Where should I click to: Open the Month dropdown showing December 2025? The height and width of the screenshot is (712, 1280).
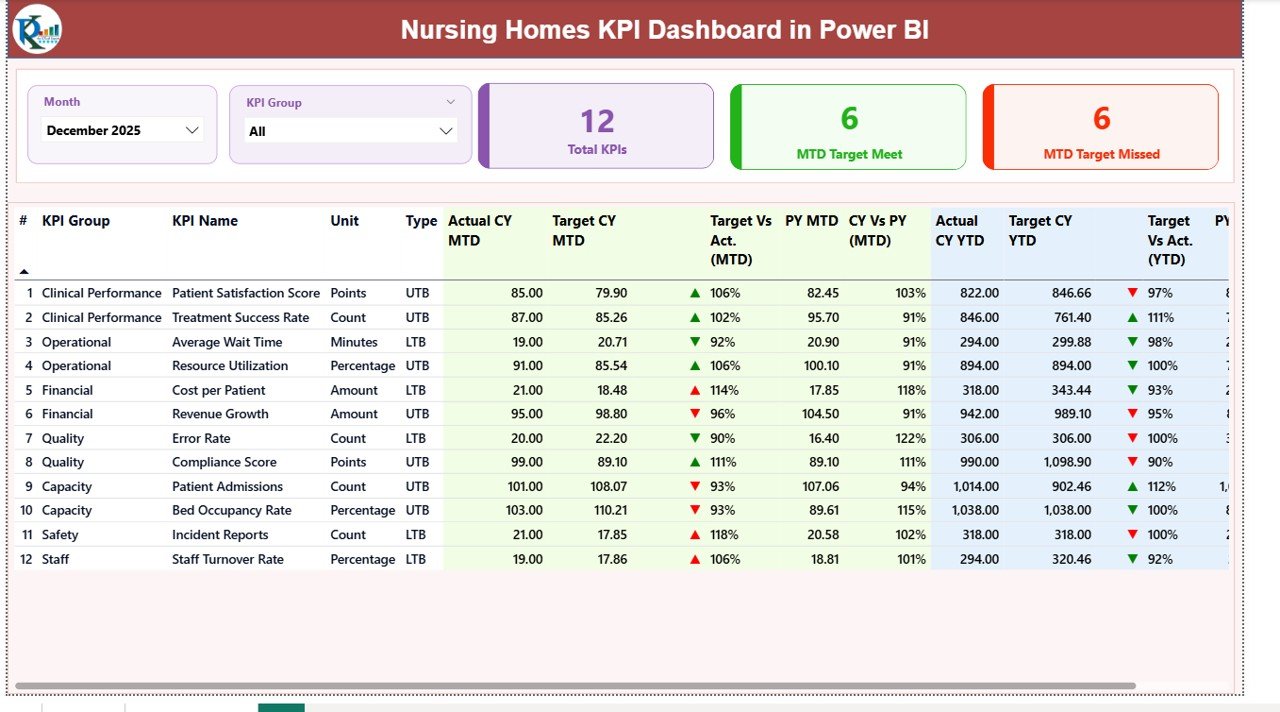point(123,130)
